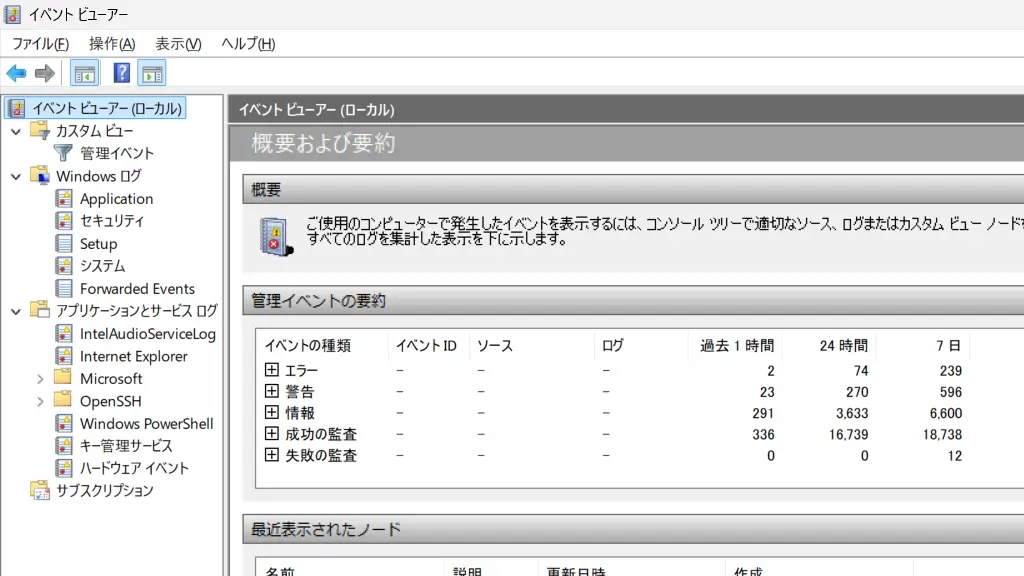Expand the 警告 event type row
1024x576 pixels.
coord(271,391)
